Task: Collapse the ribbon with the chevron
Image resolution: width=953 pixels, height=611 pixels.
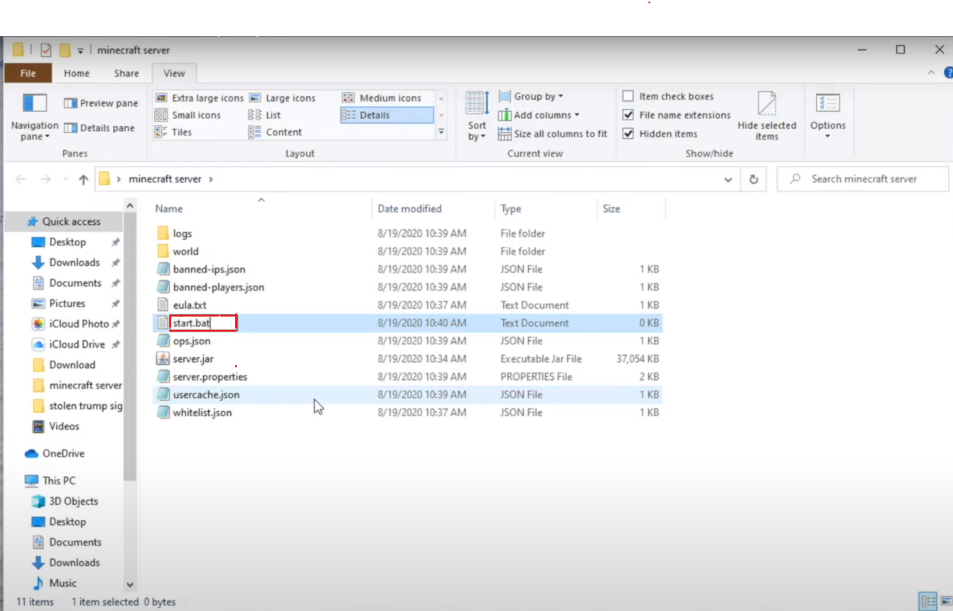Action: 931,72
